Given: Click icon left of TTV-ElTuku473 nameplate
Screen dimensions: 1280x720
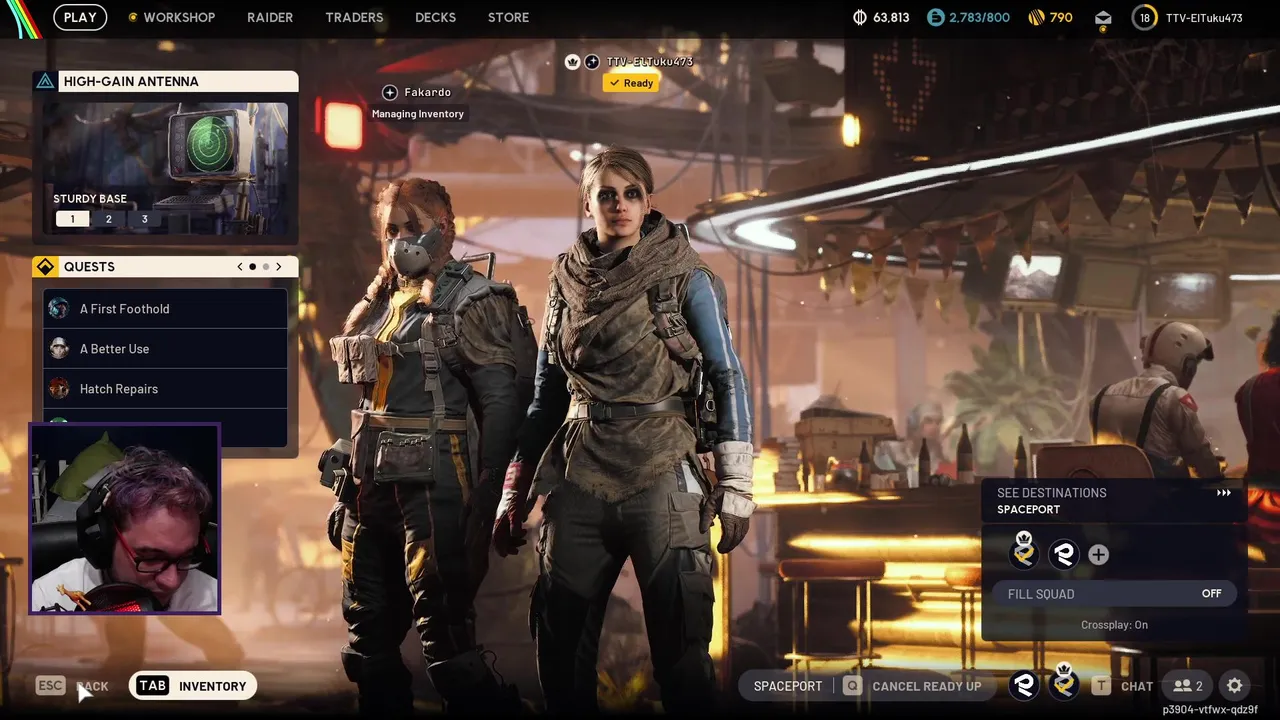Looking at the screenshot, I should [x=592, y=61].
